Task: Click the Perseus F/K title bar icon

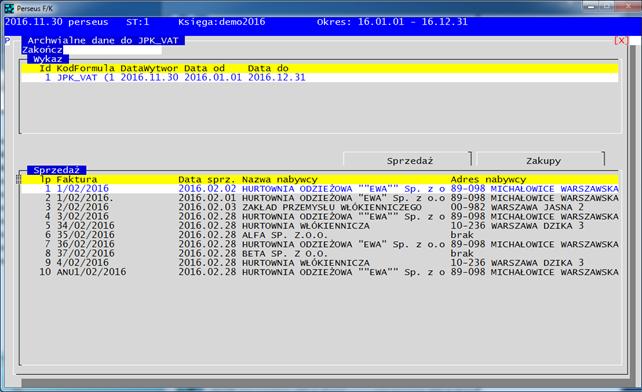Action: coord(9,8)
